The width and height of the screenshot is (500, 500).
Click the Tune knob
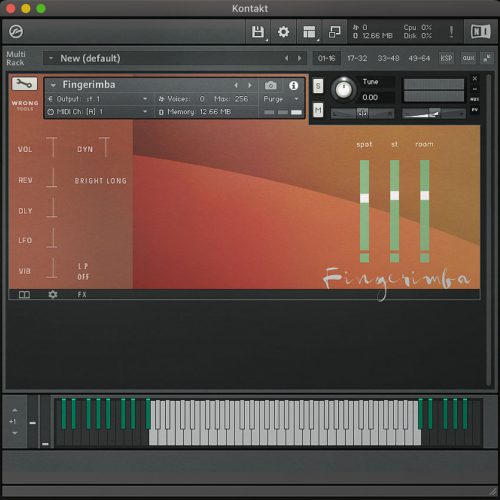coord(343,89)
